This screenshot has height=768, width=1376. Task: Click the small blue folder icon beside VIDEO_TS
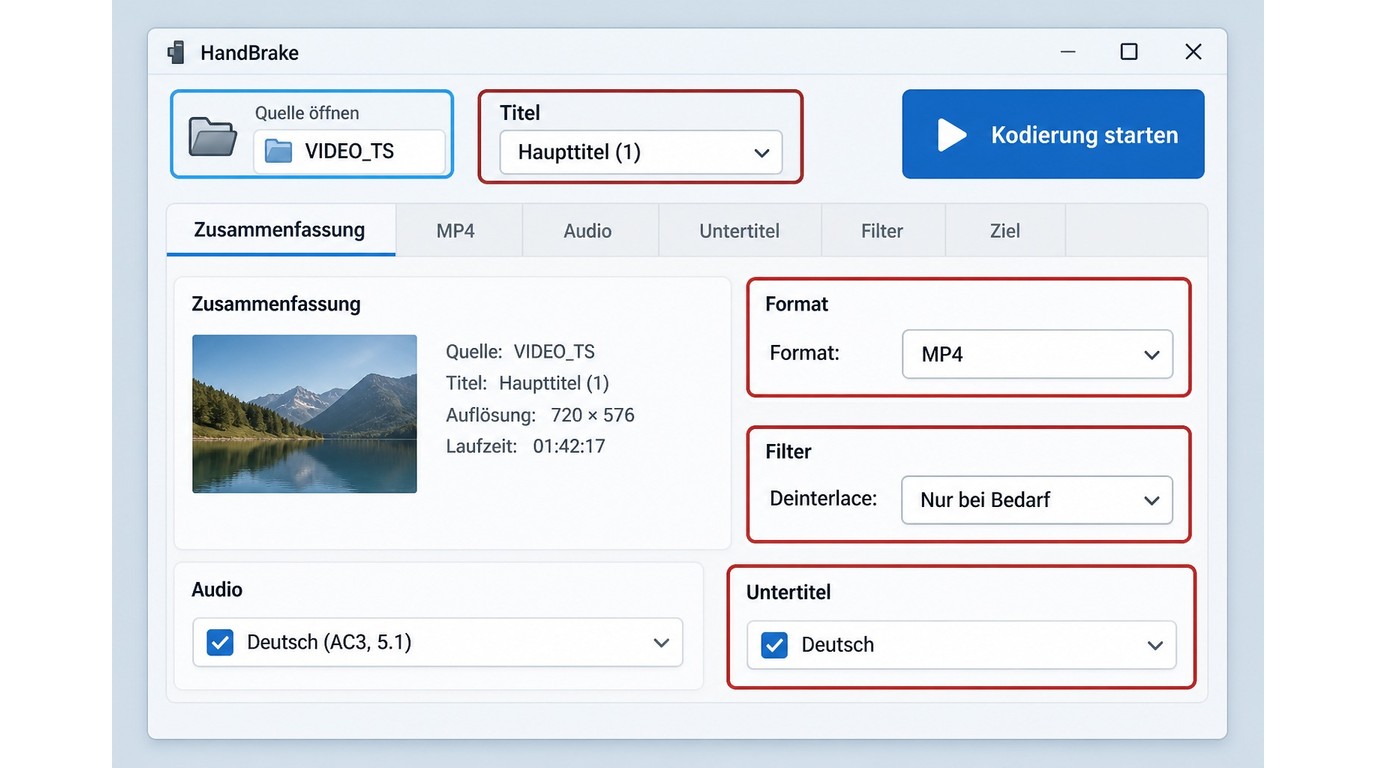pos(278,151)
